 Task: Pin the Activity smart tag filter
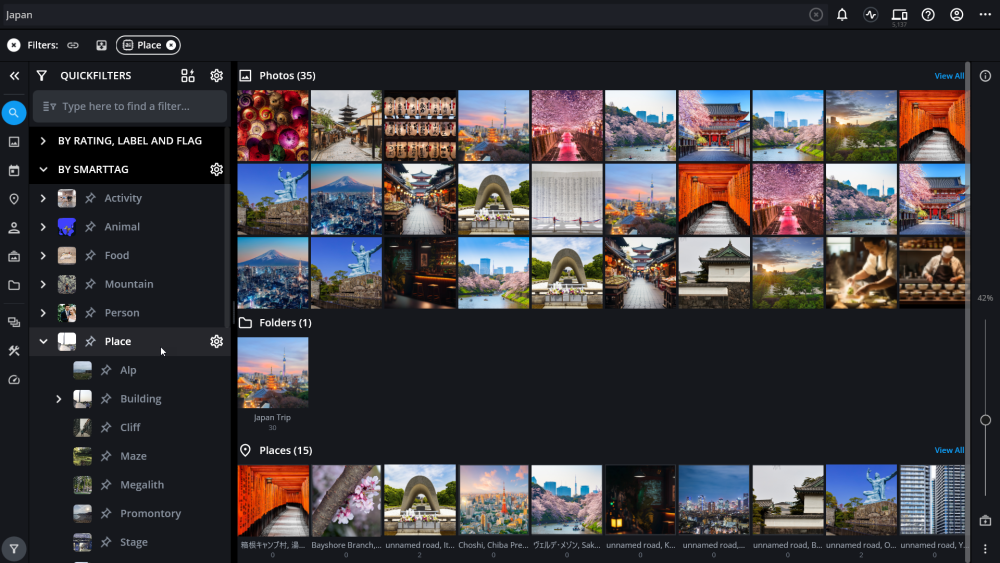pyautogui.click(x=90, y=198)
